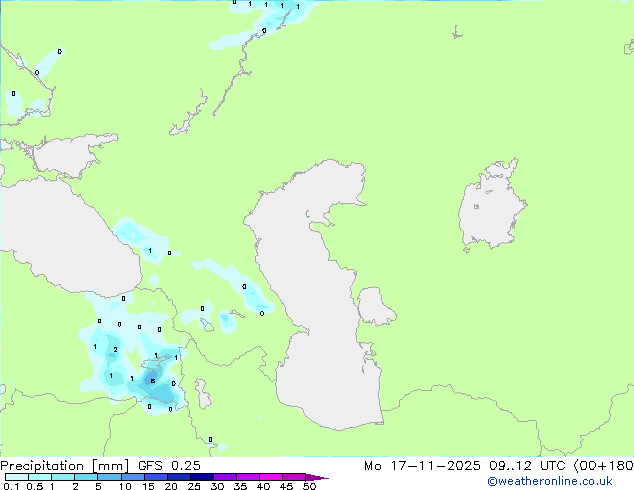This screenshot has width=634, height=490.
Task: Select the 45–50 mm legend color swatch
Action: (x=294, y=477)
